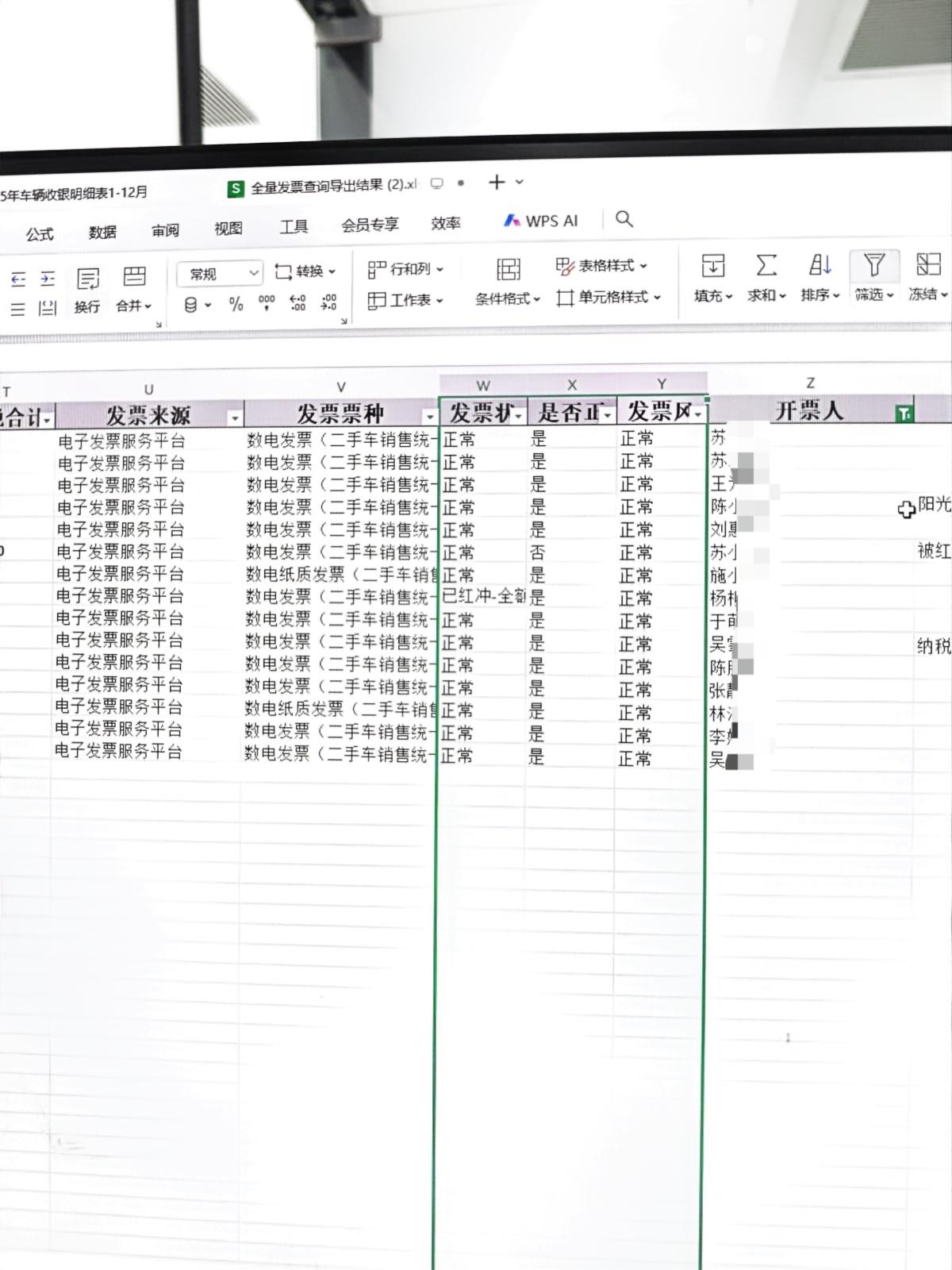Open the 数据 ribbon tab
This screenshot has width=952, height=1270.
tap(102, 232)
